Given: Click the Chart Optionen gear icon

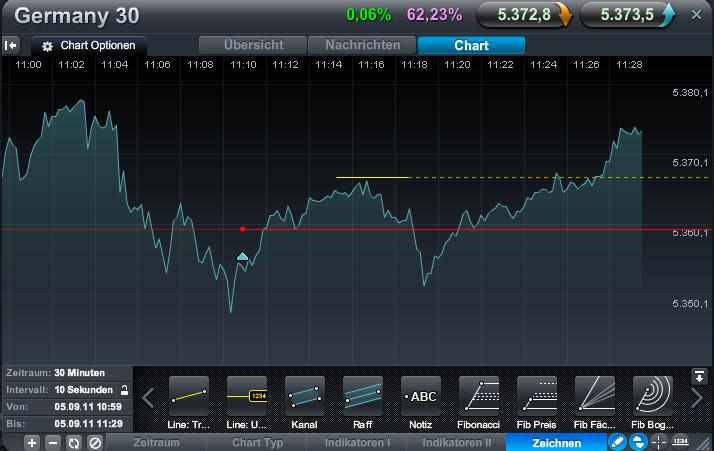Looking at the screenshot, I should pyautogui.click(x=47, y=46).
